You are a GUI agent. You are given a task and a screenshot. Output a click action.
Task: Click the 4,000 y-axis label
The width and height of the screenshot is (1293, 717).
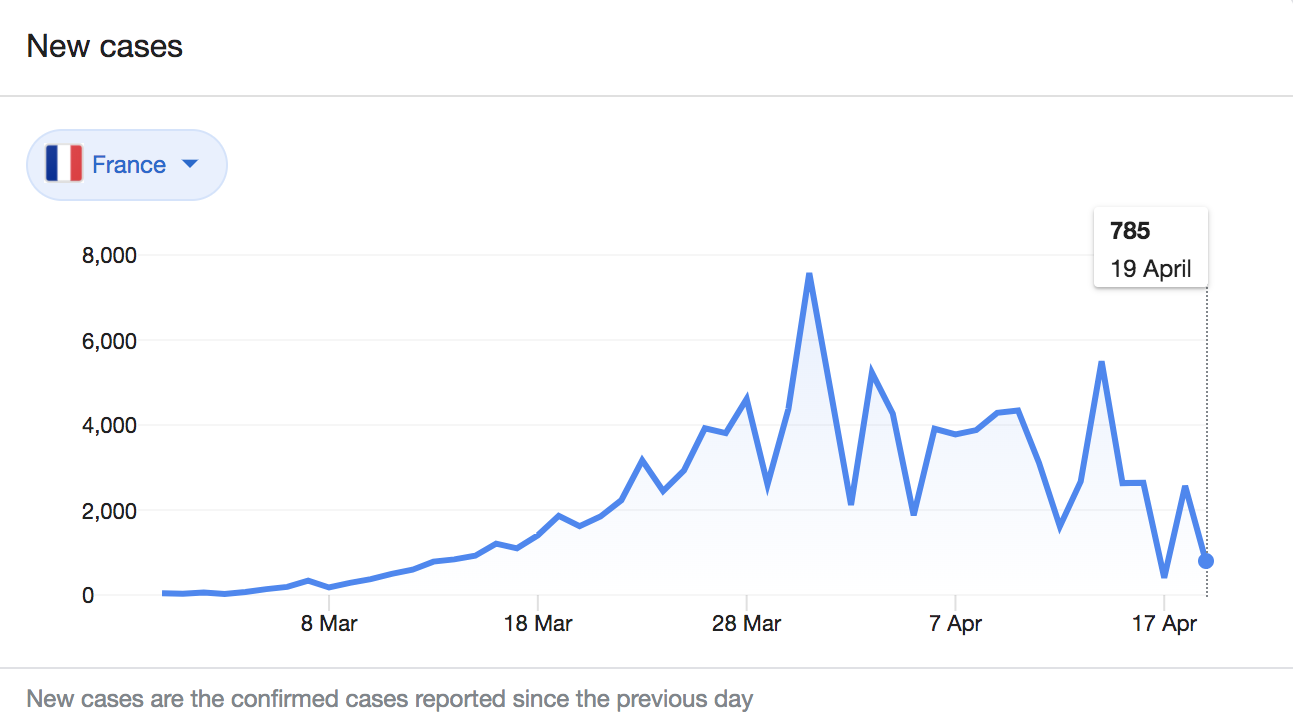point(107,426)
